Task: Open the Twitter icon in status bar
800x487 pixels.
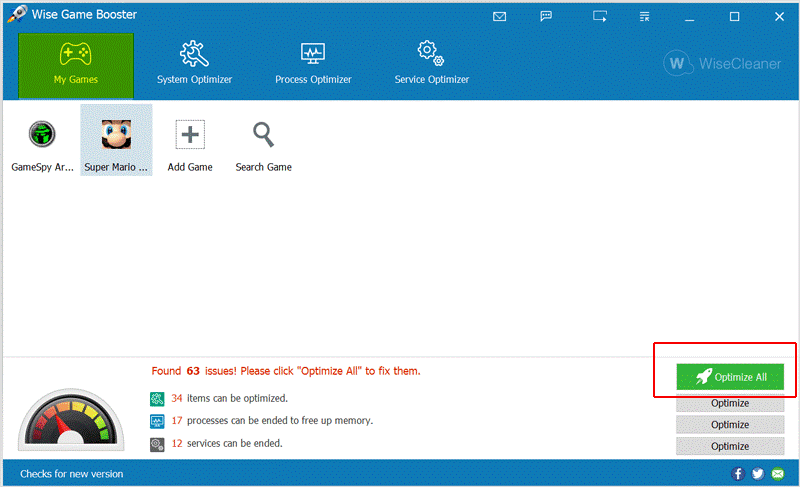Action: pos(758,474)
